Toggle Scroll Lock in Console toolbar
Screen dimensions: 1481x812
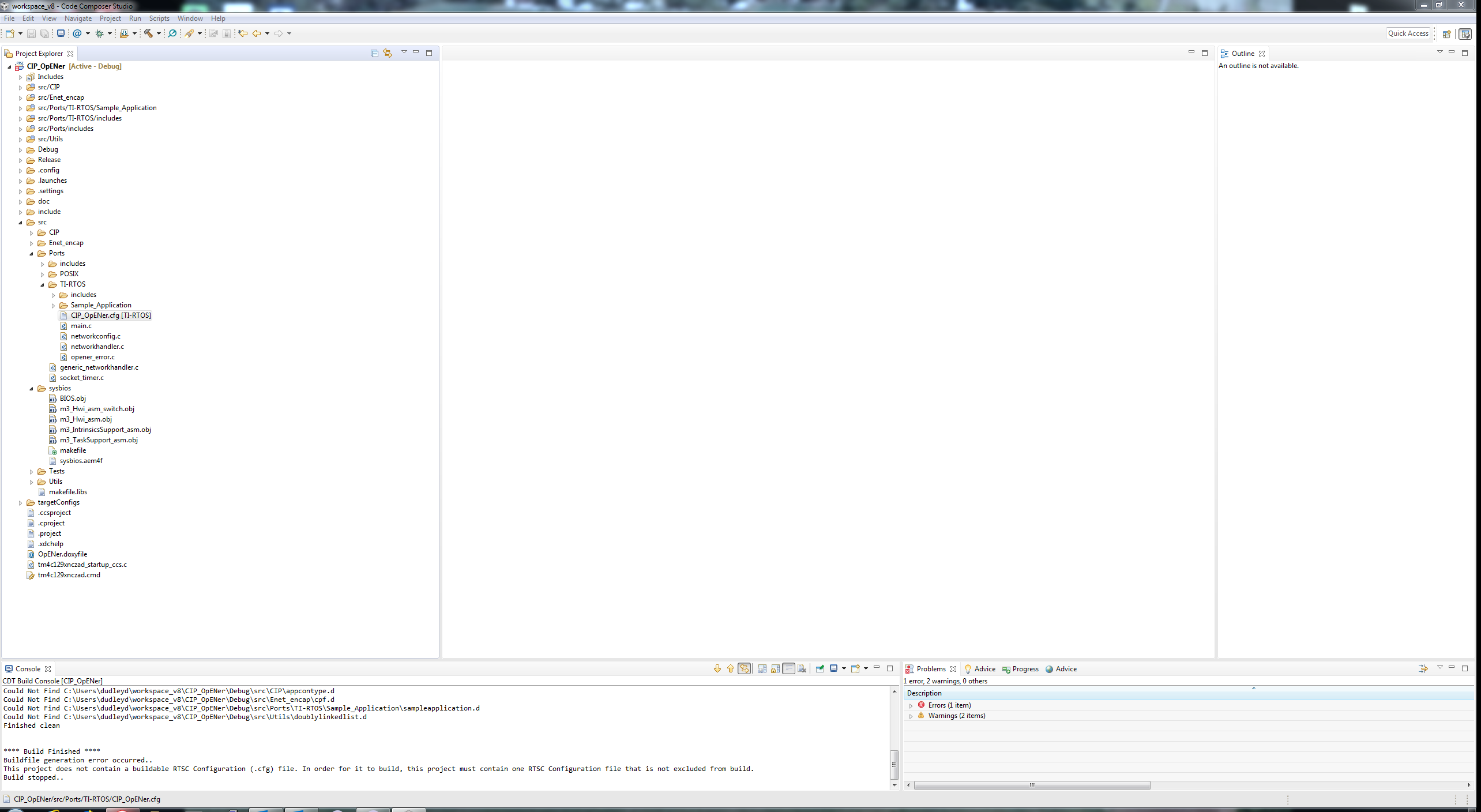(775, 668)
